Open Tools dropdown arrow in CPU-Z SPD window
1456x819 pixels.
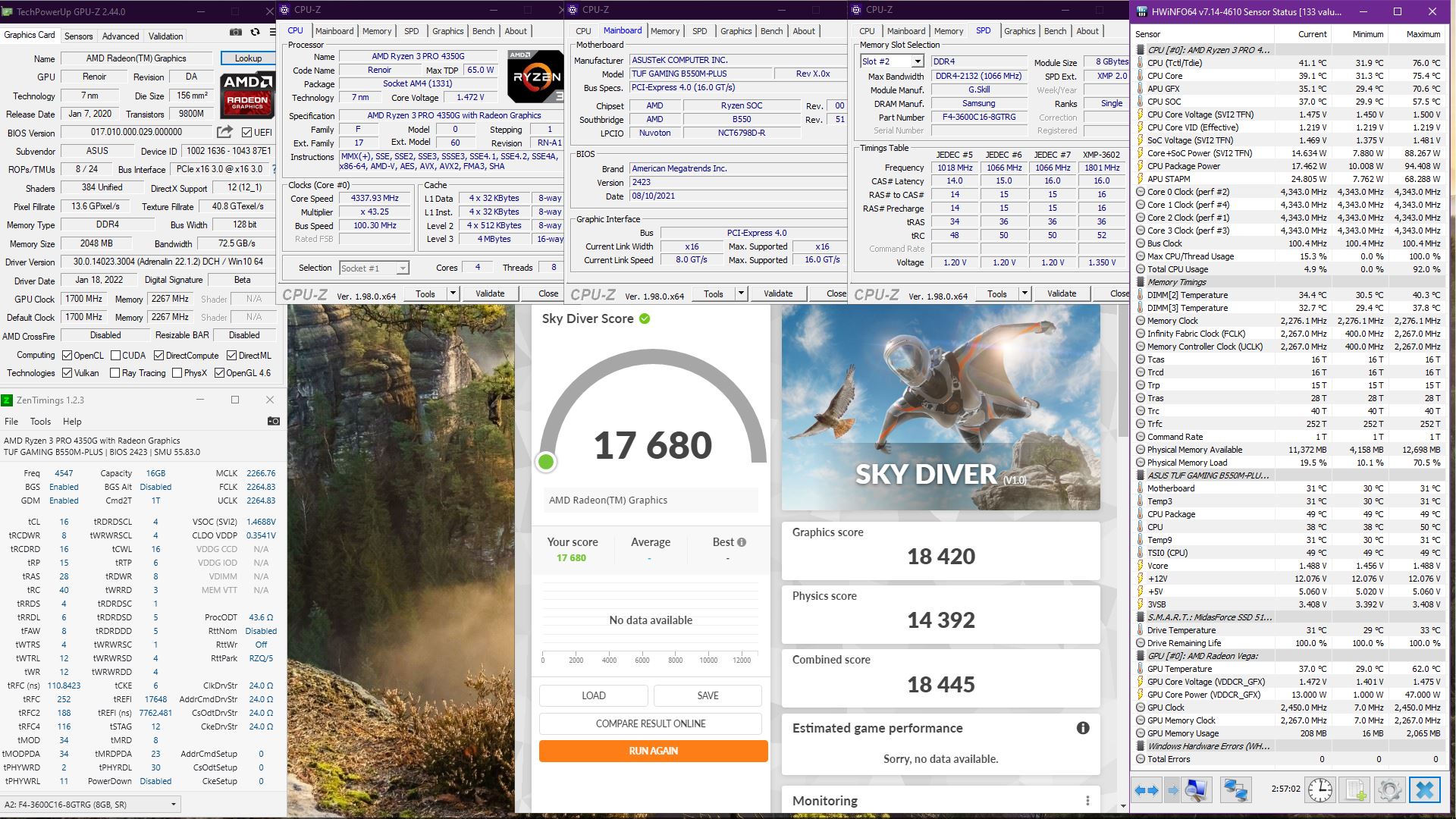click(x=1025, y=293)
